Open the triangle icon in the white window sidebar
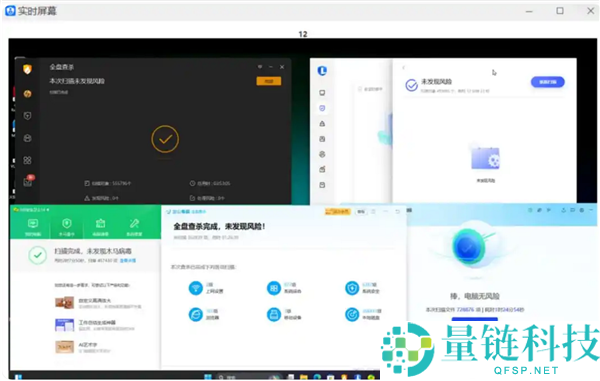 point(322,124)
